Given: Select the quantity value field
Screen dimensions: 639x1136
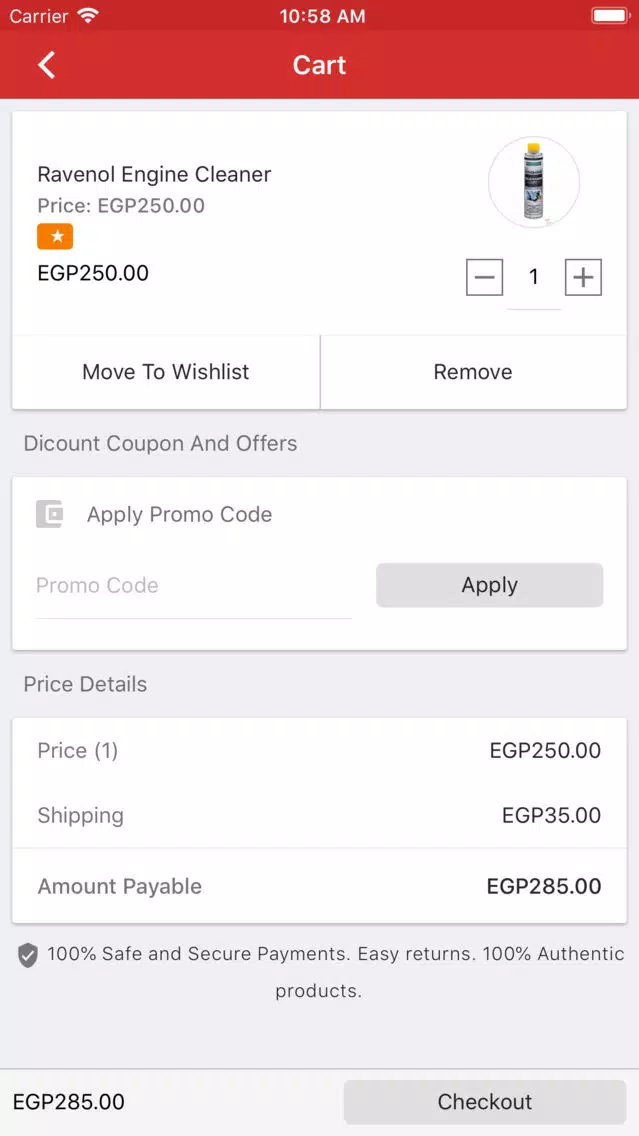Looking at the screenshot, I should pyautogui.click(x=534, y=277).
